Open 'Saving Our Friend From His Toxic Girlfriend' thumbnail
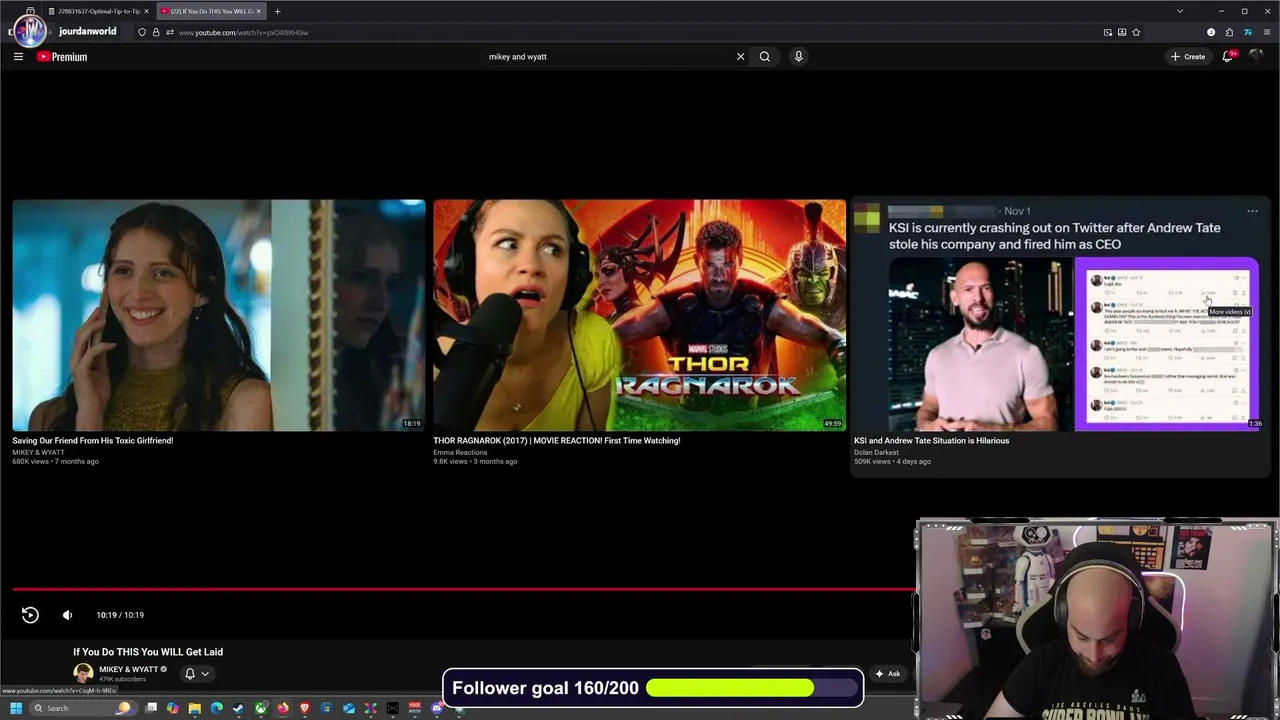 pyautogui.click(x=219, y=315)
